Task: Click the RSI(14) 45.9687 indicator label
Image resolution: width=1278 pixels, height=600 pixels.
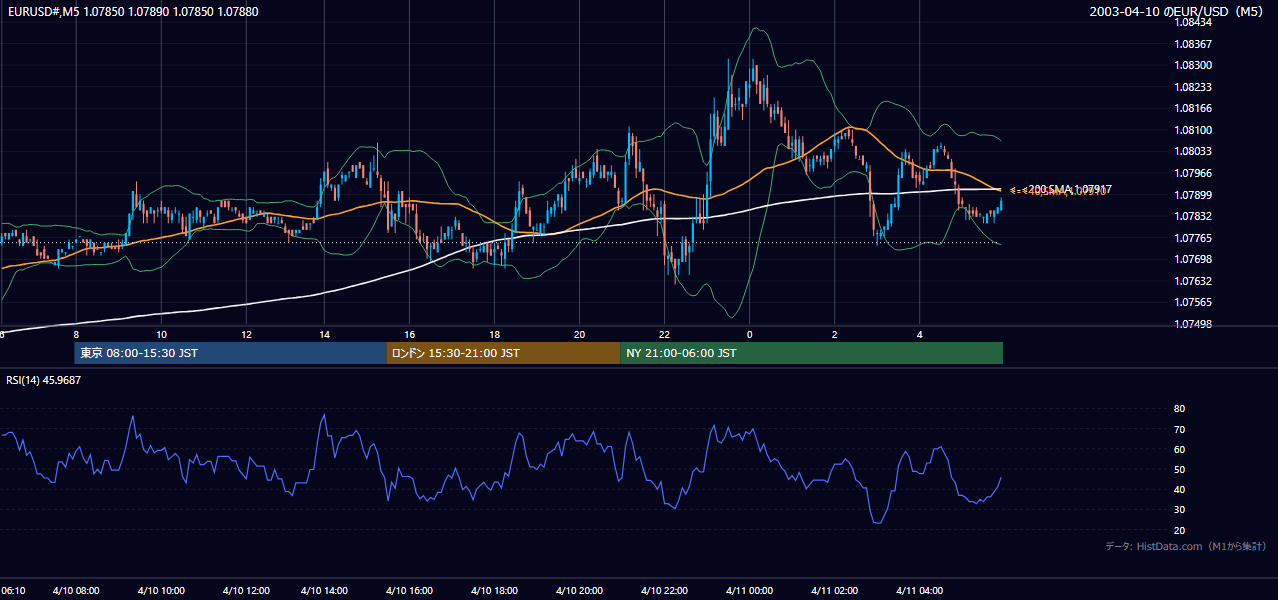Action: 44,380
